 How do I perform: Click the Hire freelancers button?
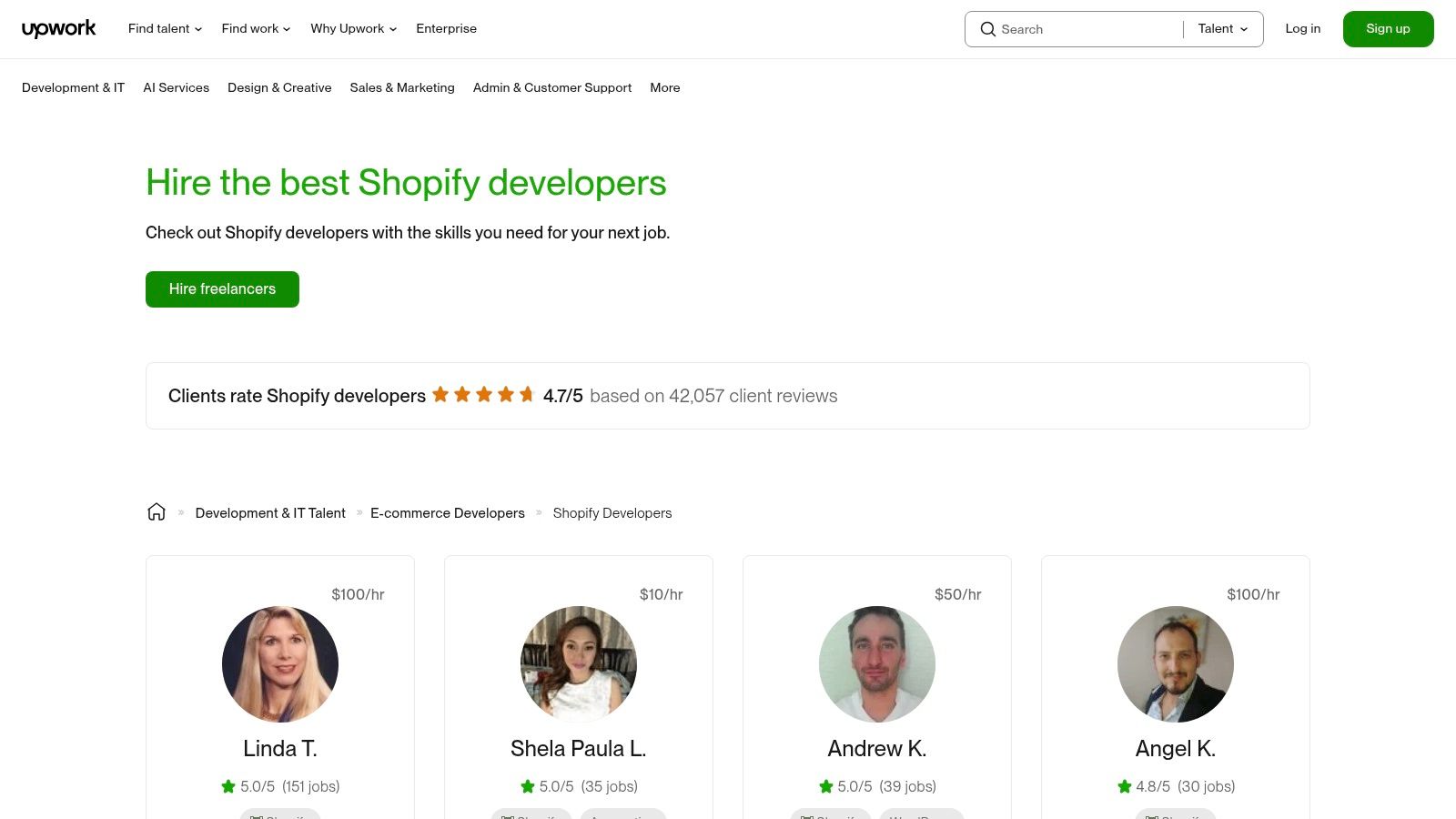tap(222, 289)
